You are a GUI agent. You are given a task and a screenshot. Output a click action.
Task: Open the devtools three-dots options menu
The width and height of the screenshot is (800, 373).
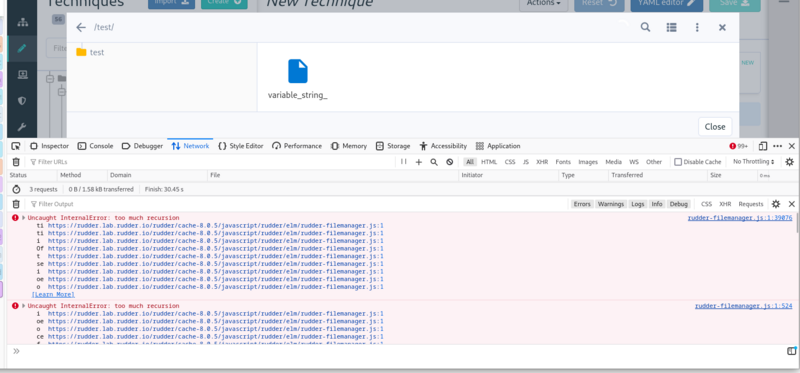[x=777, y=146]
